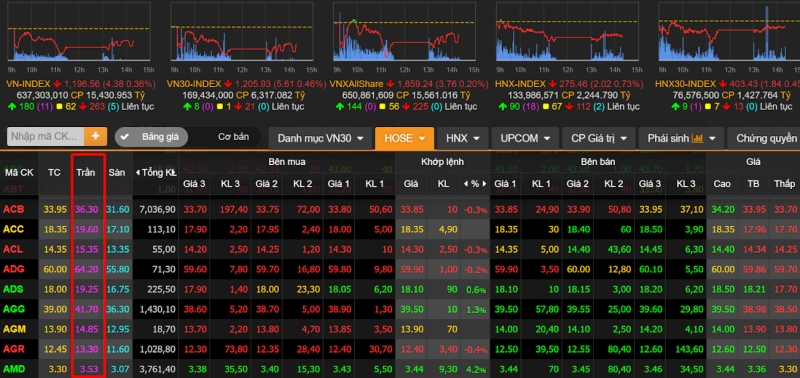Screen dimensions: 800x378
Task: Click Liên tục status under HNX-INDEX
Action: (621, 107)
